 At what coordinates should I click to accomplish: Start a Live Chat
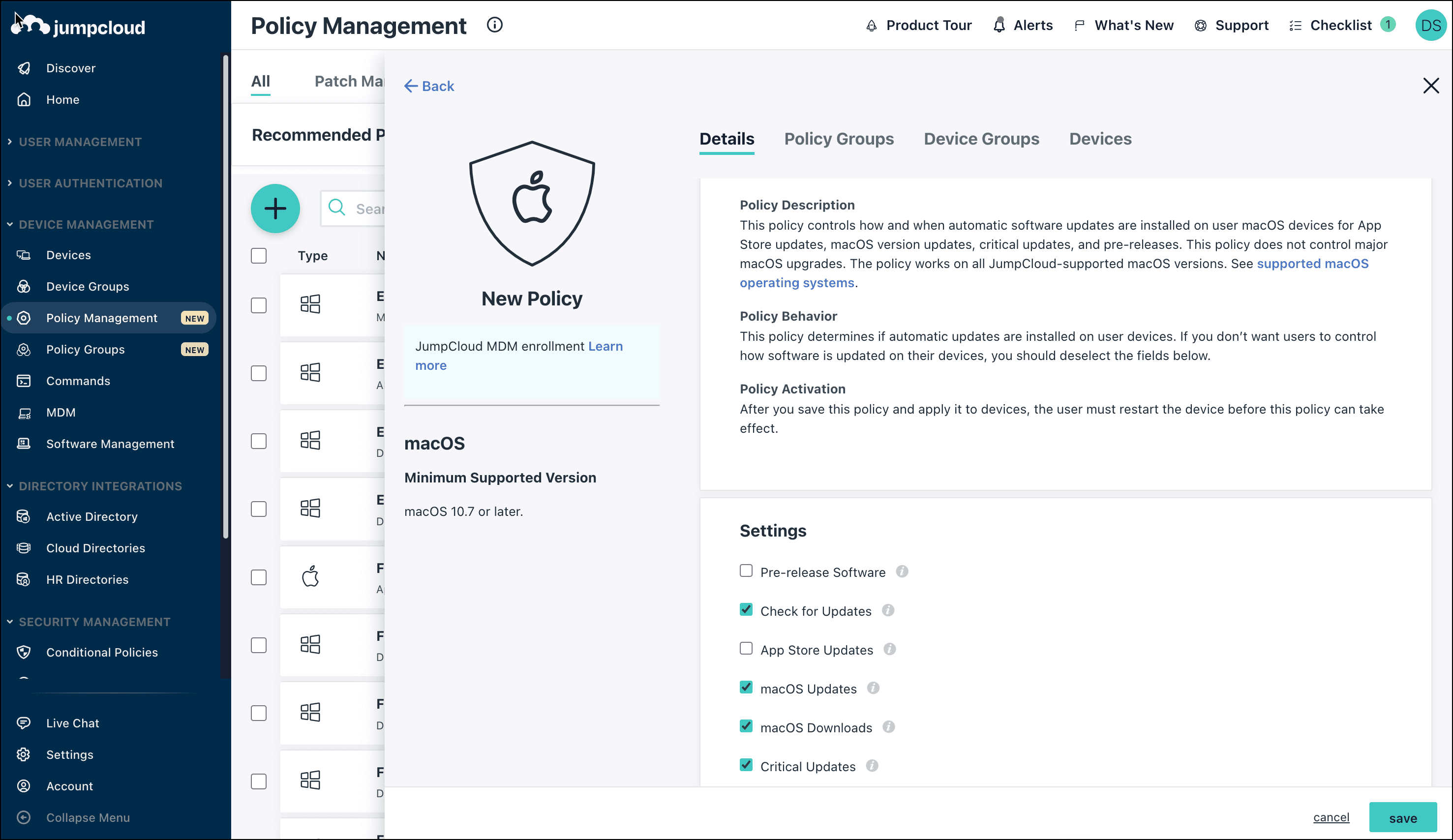72,723
